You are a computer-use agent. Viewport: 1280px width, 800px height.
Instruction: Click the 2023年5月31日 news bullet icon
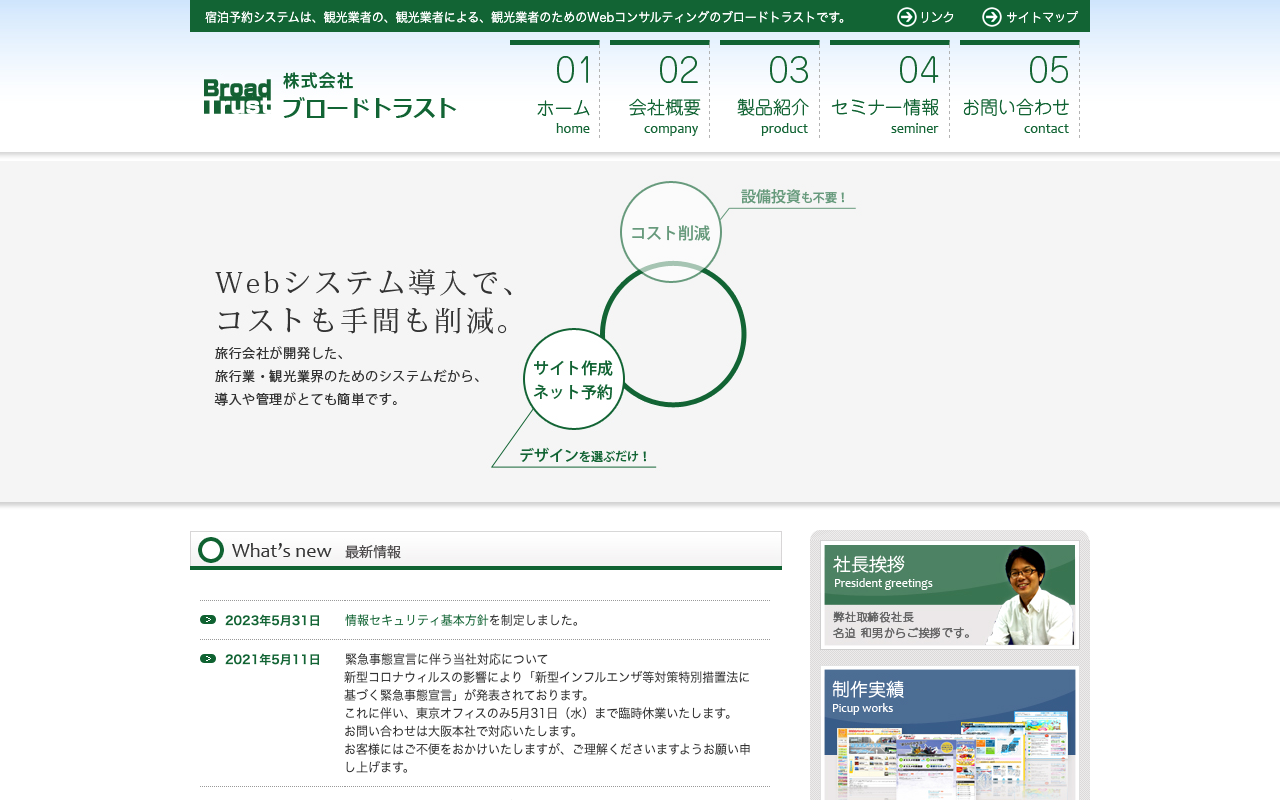(x=208, y=620)
